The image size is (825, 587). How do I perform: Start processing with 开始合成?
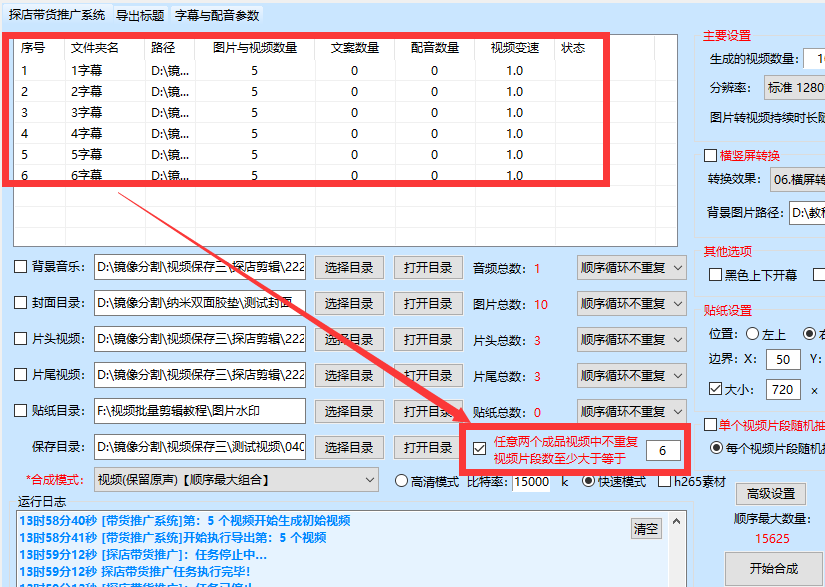point(773,569)
